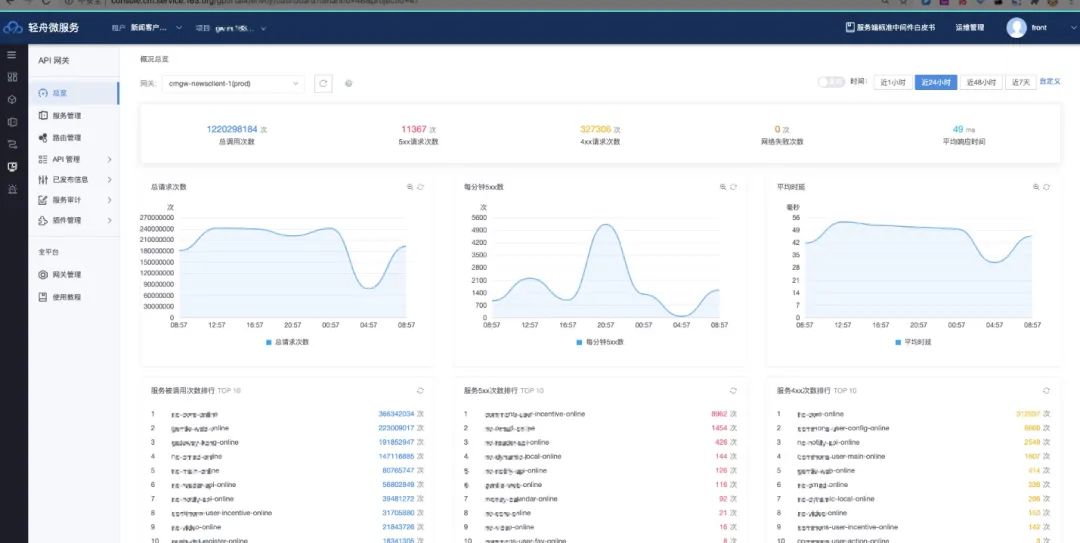Viewport: 1080px width, 543px height.
Task: Click the gear icon beside gateway refresh
Action: (x=349, y=84)
